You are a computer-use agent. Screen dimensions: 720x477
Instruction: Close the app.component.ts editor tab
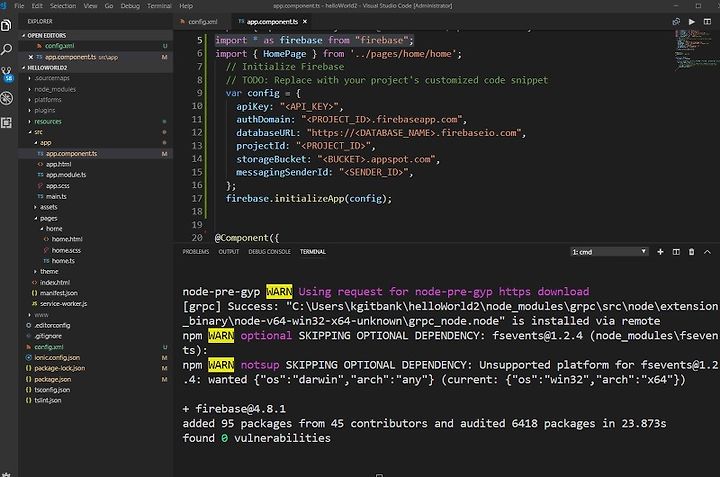point(305,22)
